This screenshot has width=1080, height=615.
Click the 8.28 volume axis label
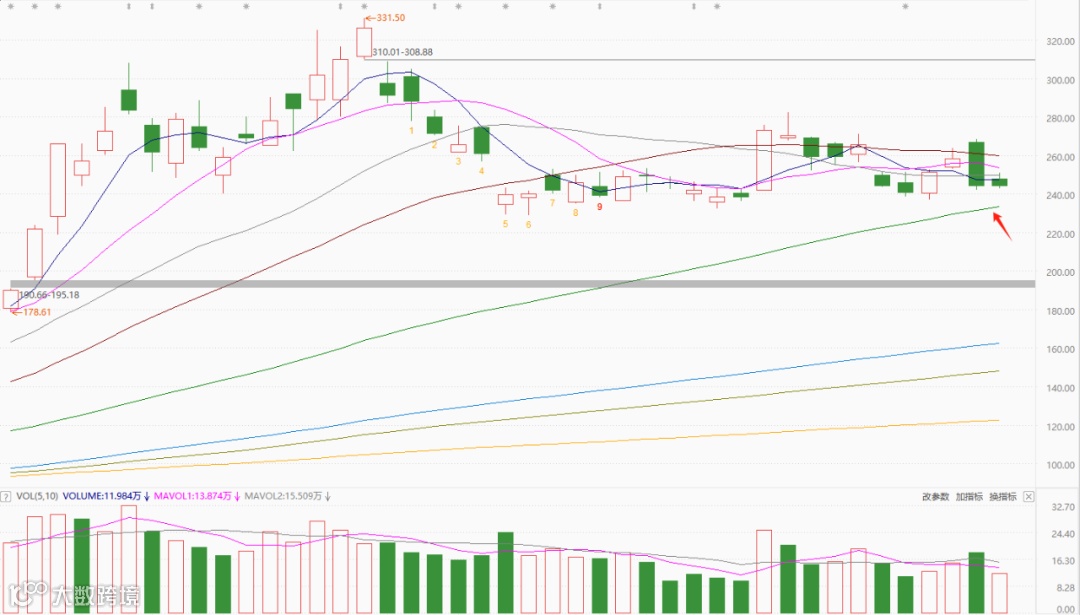tap(1066, 588)
